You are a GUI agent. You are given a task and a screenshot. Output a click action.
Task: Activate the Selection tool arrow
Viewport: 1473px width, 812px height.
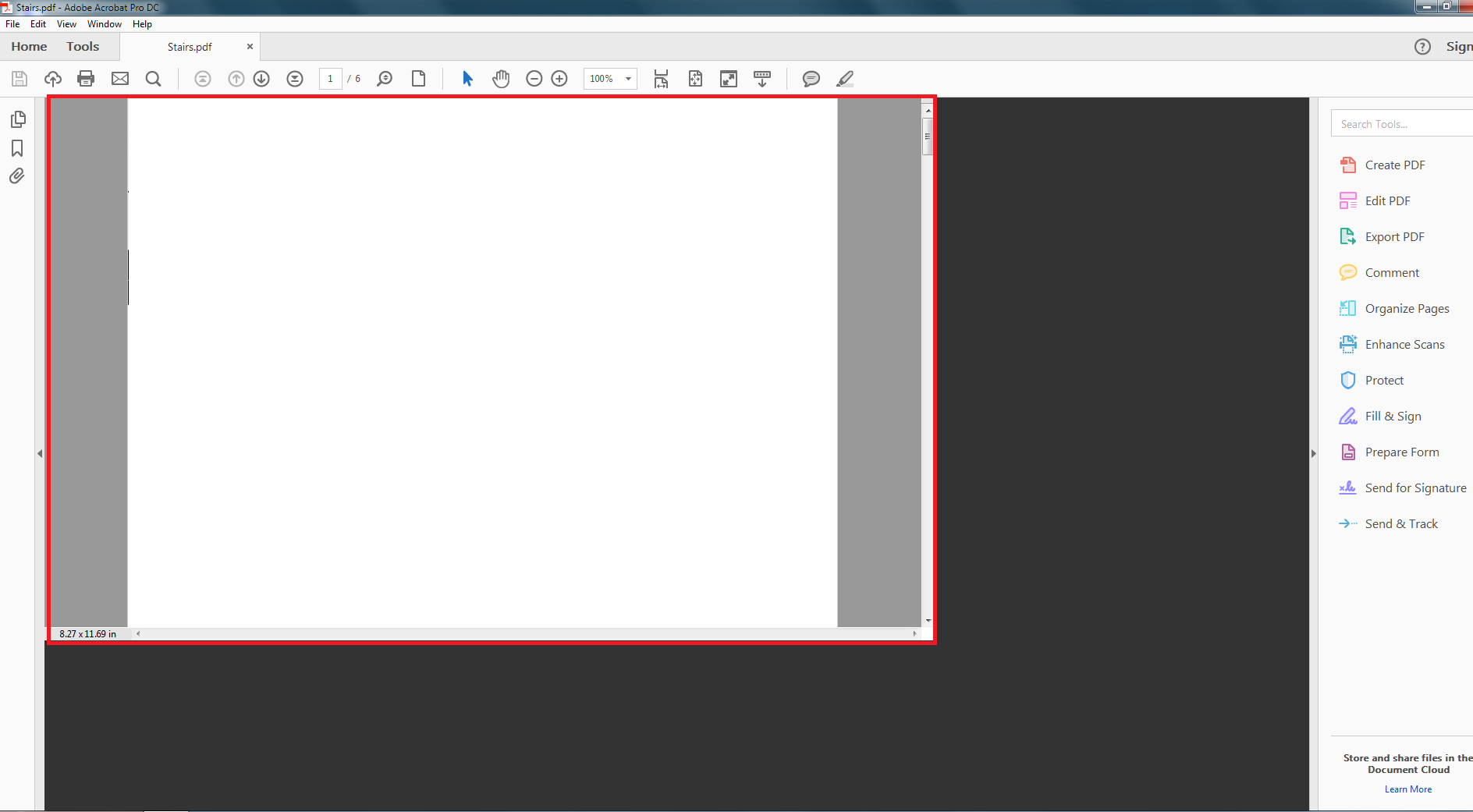(x=467, y=78)
